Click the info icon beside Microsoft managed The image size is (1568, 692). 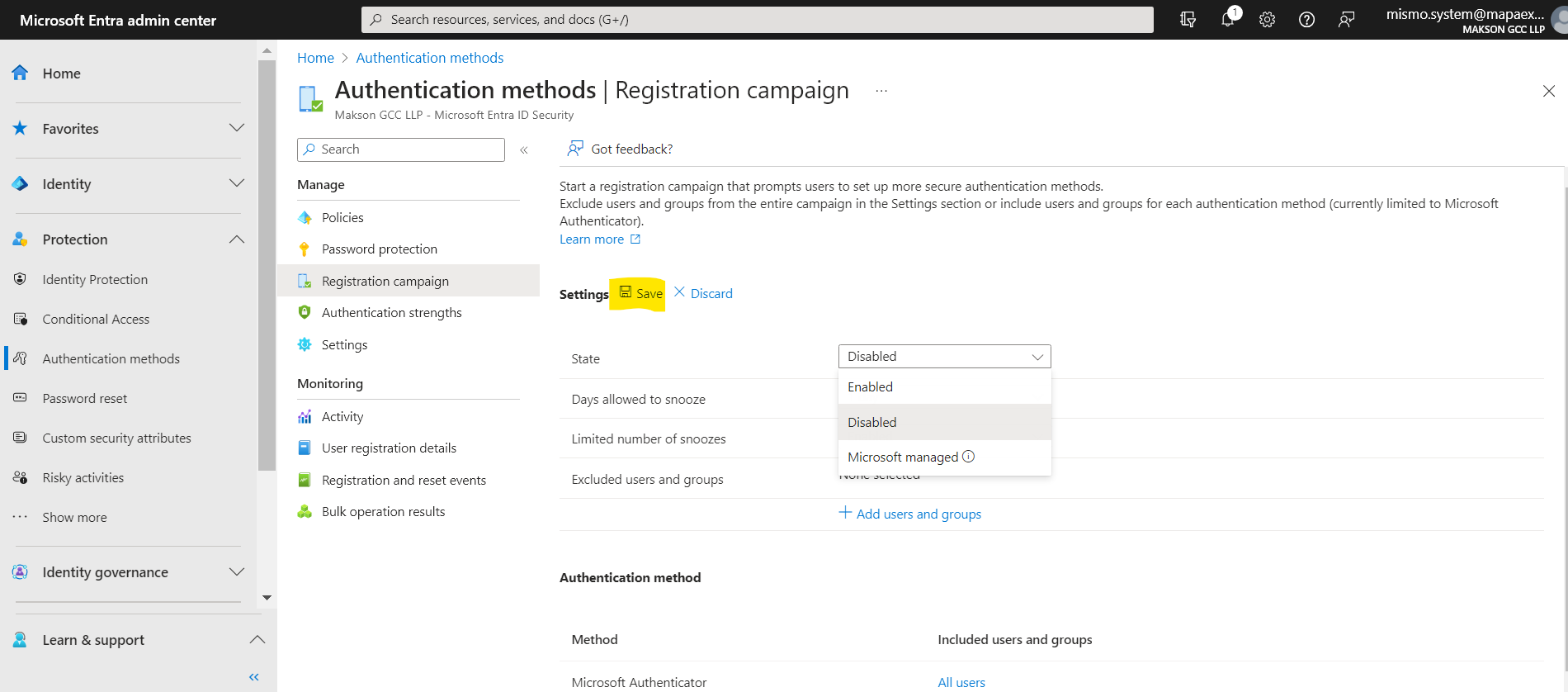(969, 457)
